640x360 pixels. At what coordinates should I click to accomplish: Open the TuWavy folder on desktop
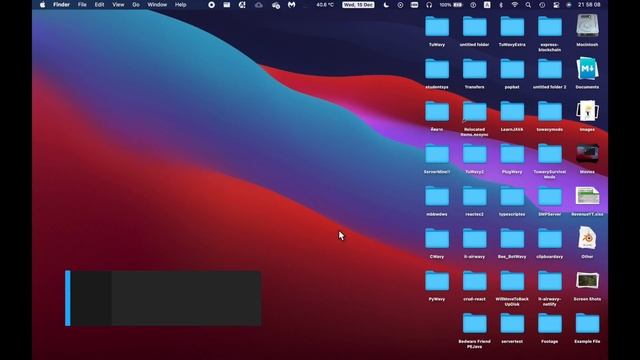437,27
